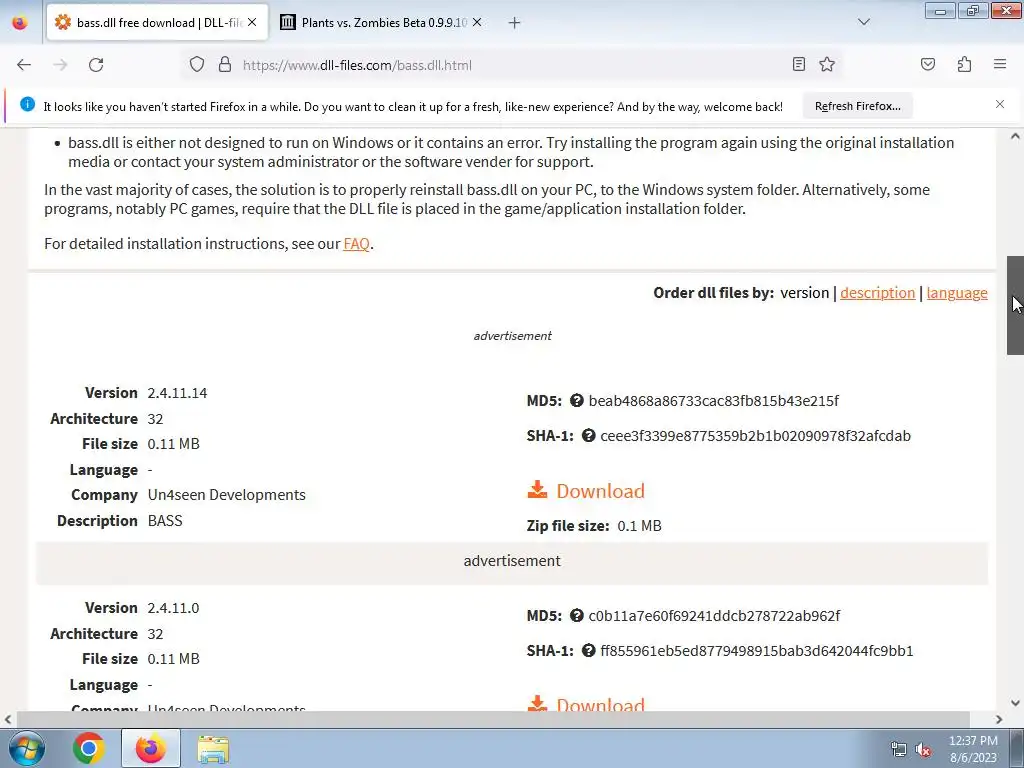Click SHA-1 hash ceee3f3399e8775359b2b1b02090978f32afcdab
1024x768 pixels.
click(x=756, y=436)
